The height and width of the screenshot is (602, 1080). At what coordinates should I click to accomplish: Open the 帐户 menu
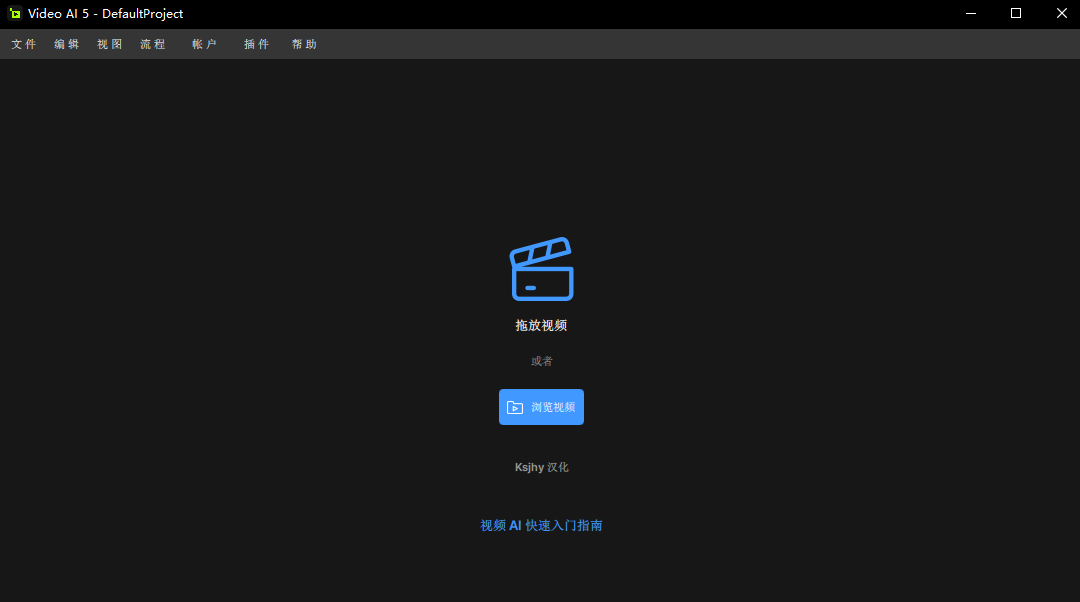205,44
